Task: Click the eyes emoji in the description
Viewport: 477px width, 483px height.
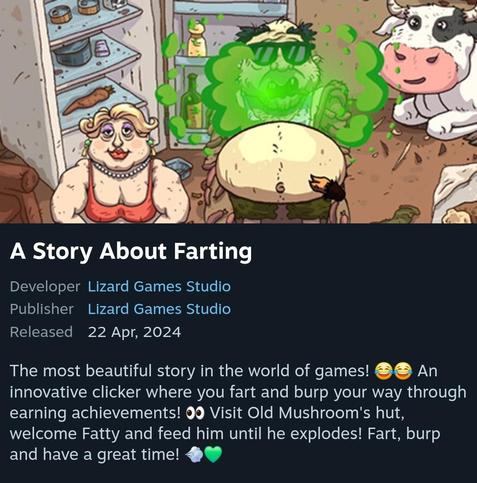Action: click(196, 413)
